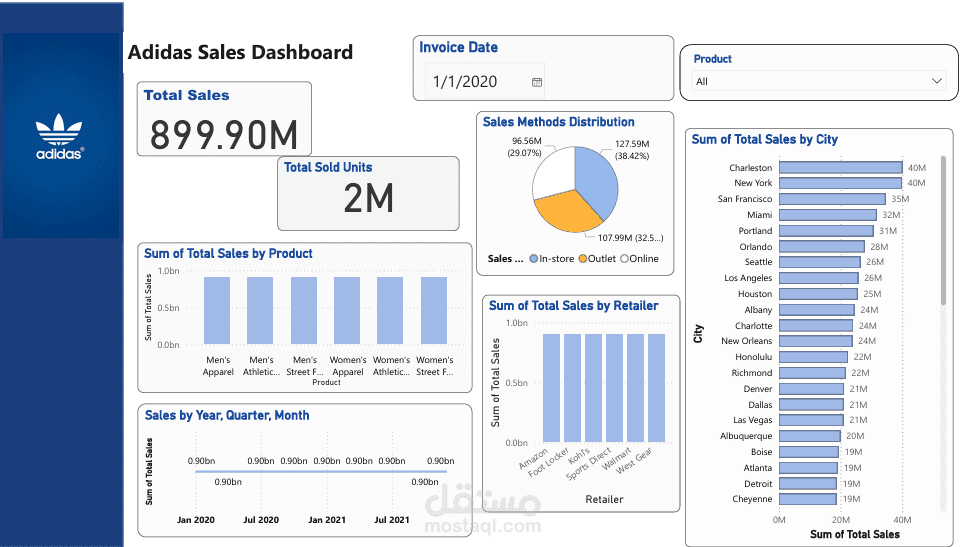Click the Foot Locker retailer bar

coord(572,388)
